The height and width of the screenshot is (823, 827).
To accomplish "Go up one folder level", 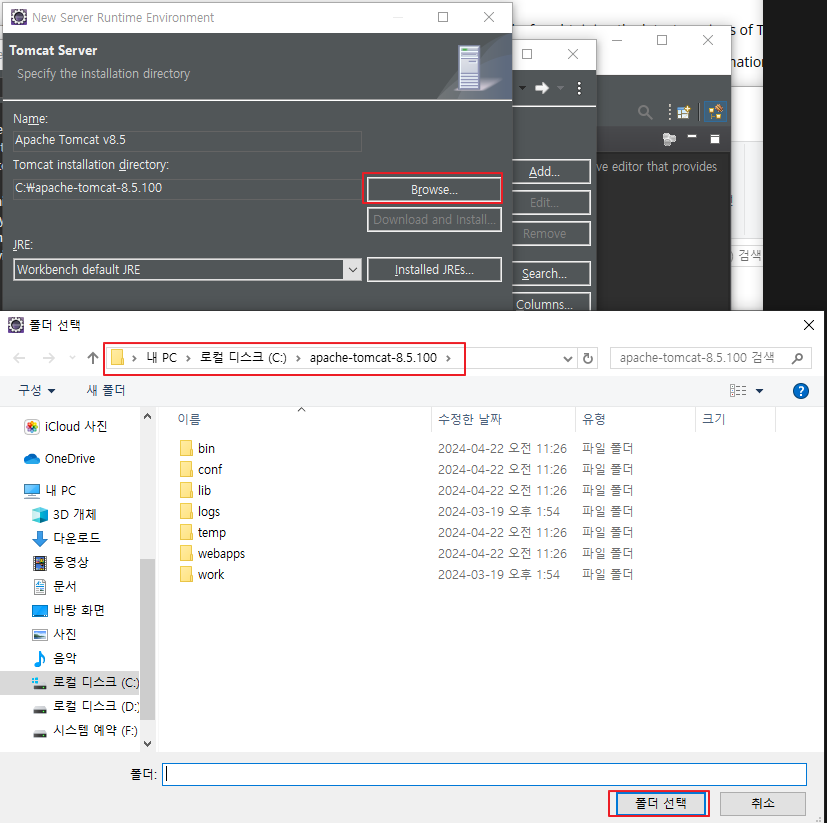I will 93,358.
